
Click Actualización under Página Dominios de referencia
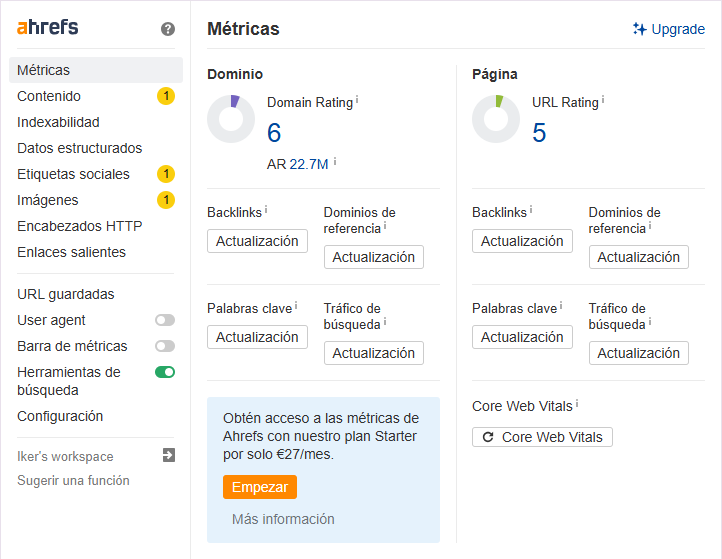click(x=639, y=257)
